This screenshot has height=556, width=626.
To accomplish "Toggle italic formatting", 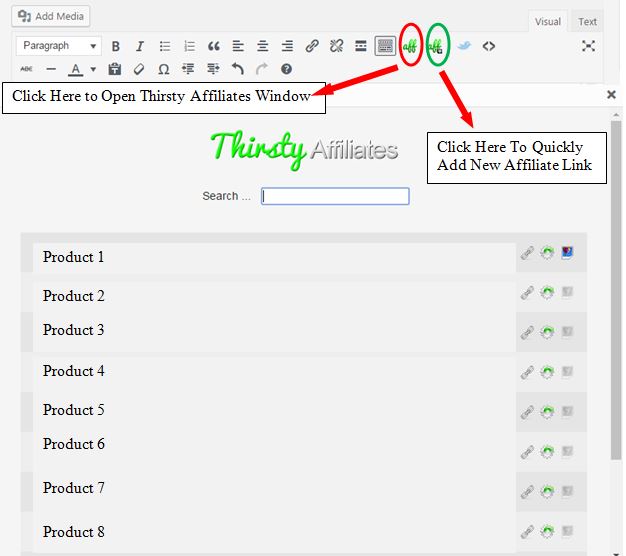I will tap(139, 46).
